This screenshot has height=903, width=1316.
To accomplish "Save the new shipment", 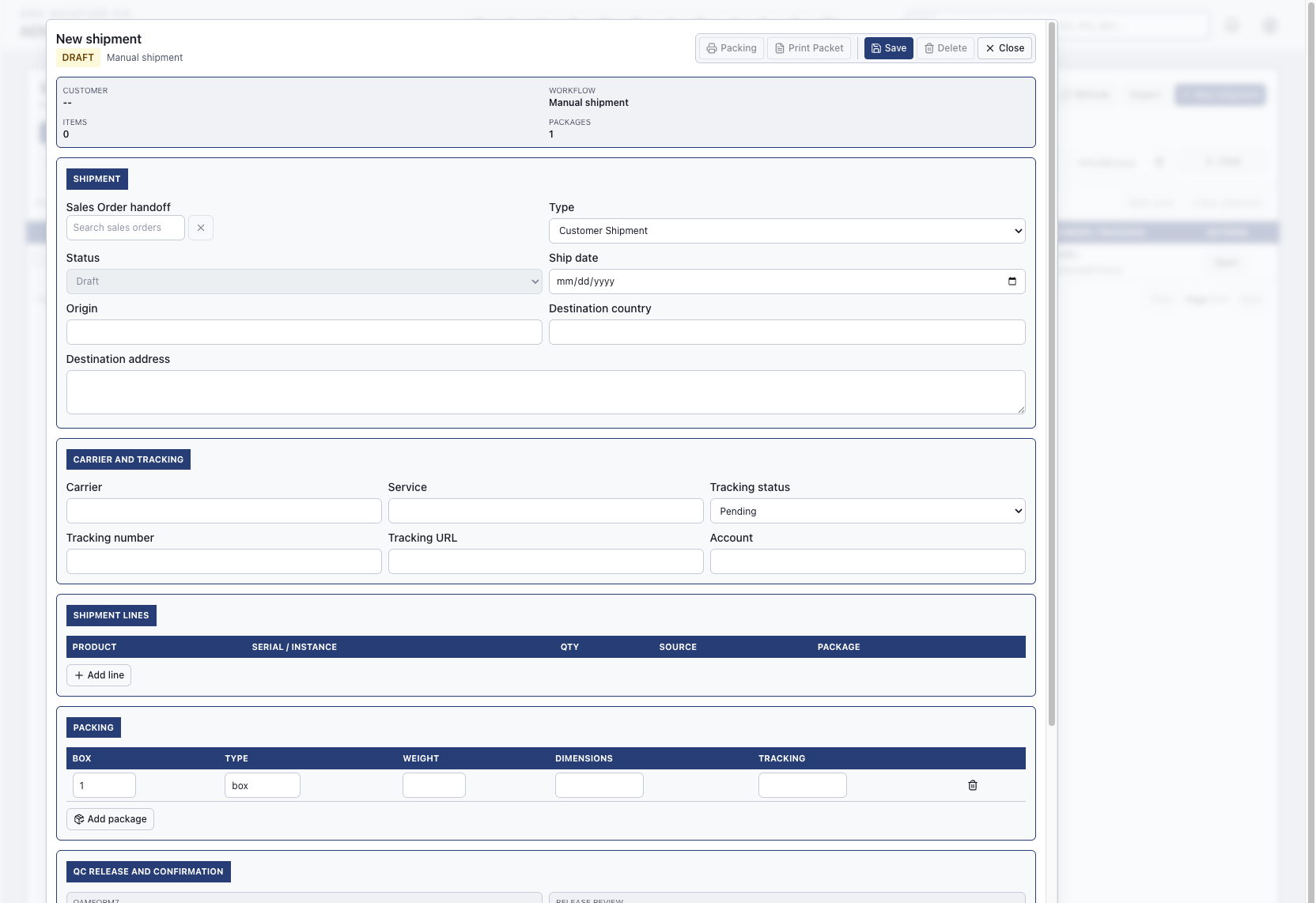I will pos(889,48).
